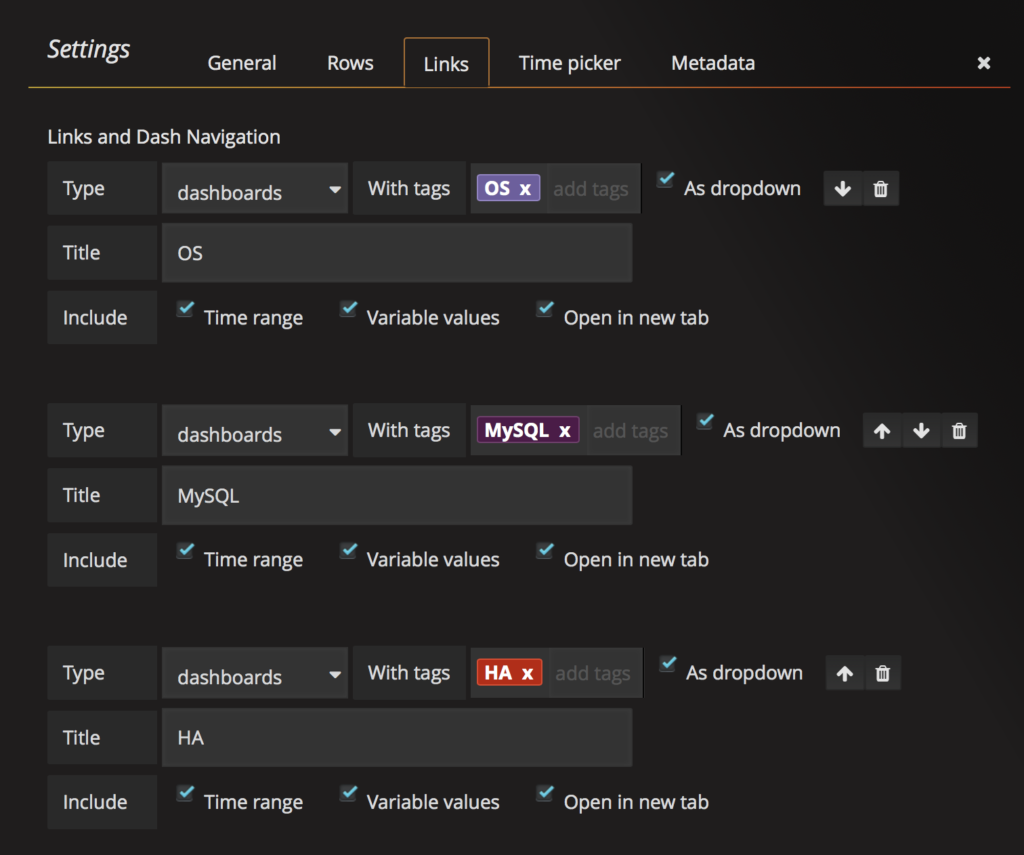
Task: Open the Type dropdown for the OS link
Action: click(255, 188)
